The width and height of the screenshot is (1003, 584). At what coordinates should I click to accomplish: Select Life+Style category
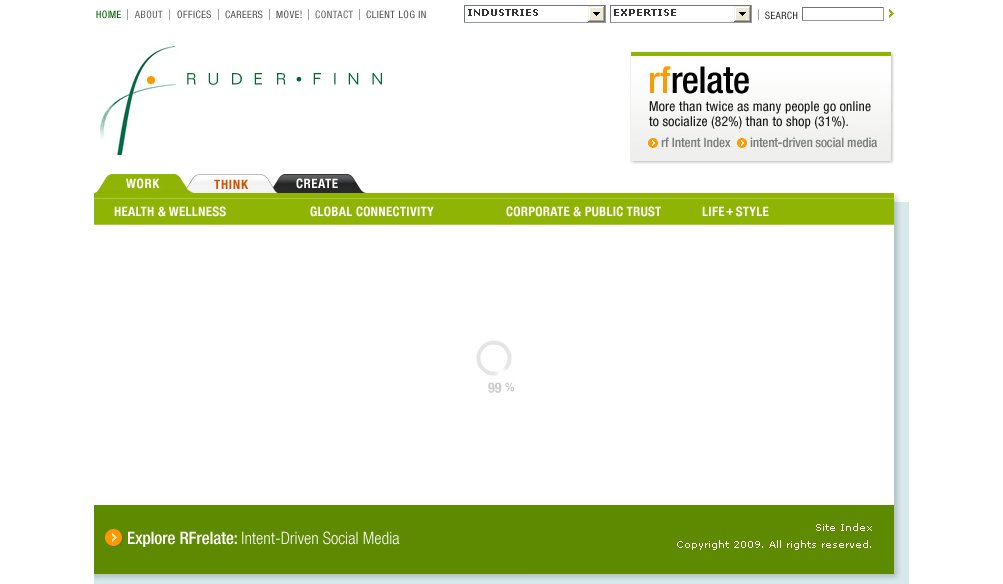coord(735,212)
